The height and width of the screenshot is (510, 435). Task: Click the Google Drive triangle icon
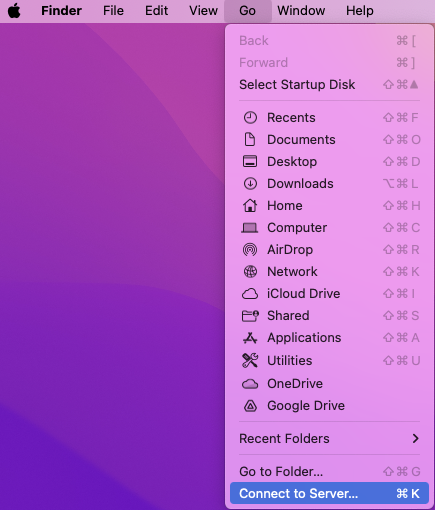point(250,406)
